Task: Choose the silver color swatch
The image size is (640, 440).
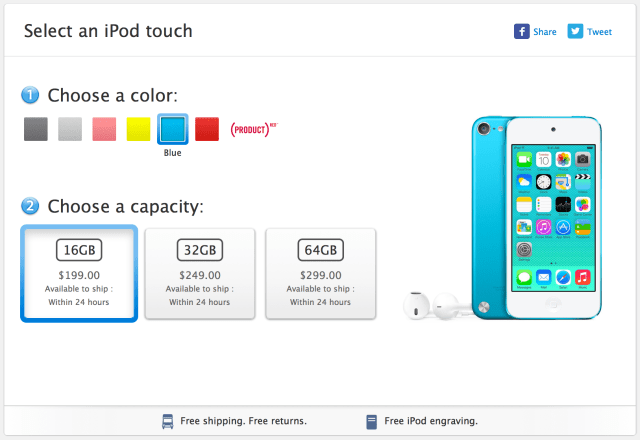Action: pyautogui.click(x=69, y=130)
